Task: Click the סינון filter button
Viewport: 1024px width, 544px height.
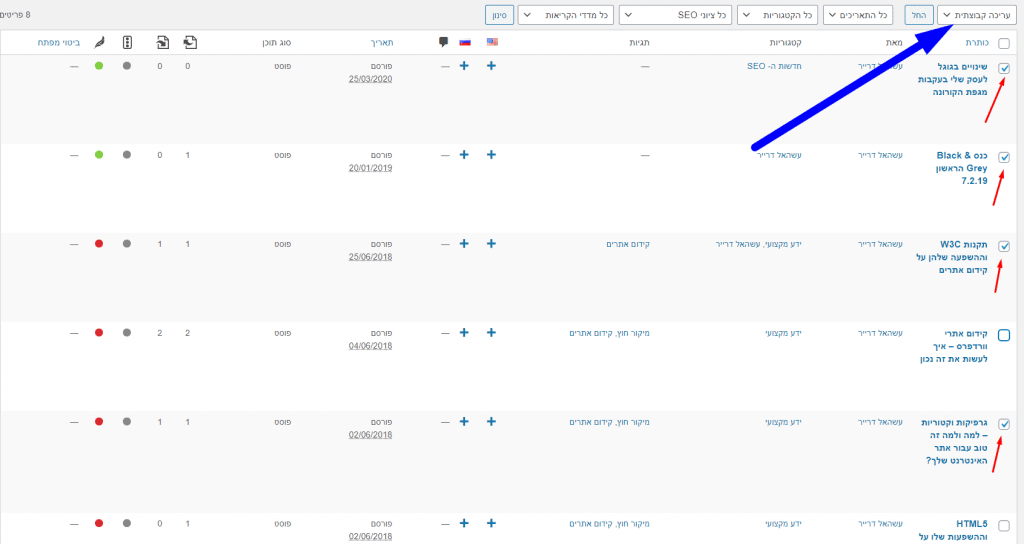Action: 500,15
